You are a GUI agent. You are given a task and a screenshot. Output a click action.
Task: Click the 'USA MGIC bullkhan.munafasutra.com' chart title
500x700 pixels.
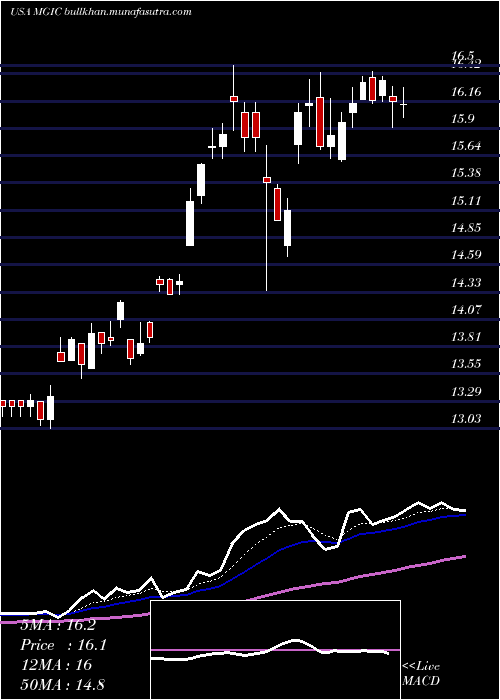101,12
